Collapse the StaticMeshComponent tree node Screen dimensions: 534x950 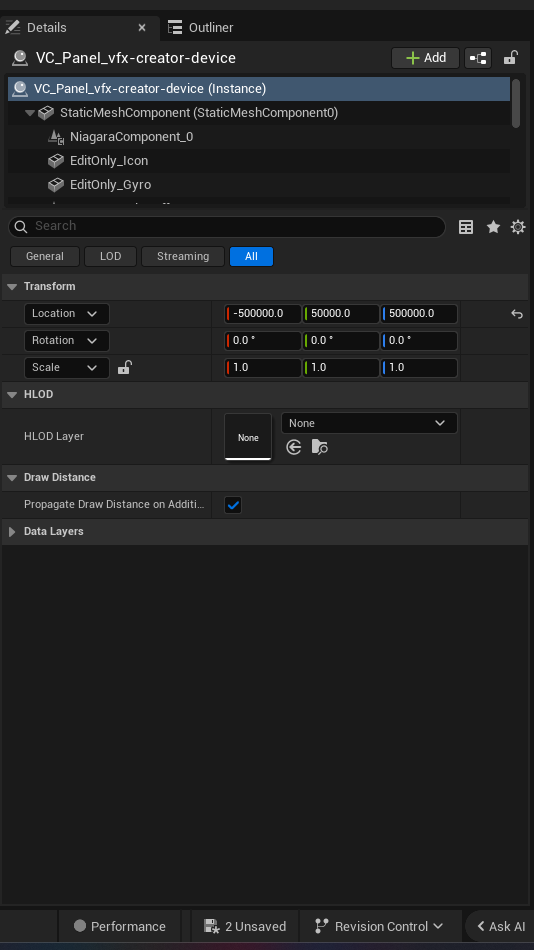(x=30, y=113)
